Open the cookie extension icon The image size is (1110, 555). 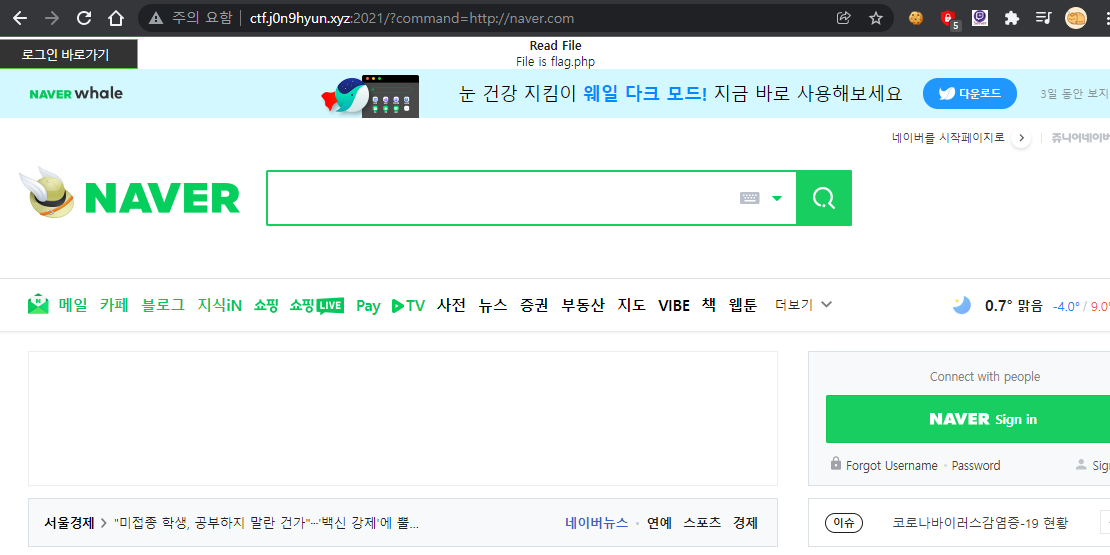tap(916, 18)
